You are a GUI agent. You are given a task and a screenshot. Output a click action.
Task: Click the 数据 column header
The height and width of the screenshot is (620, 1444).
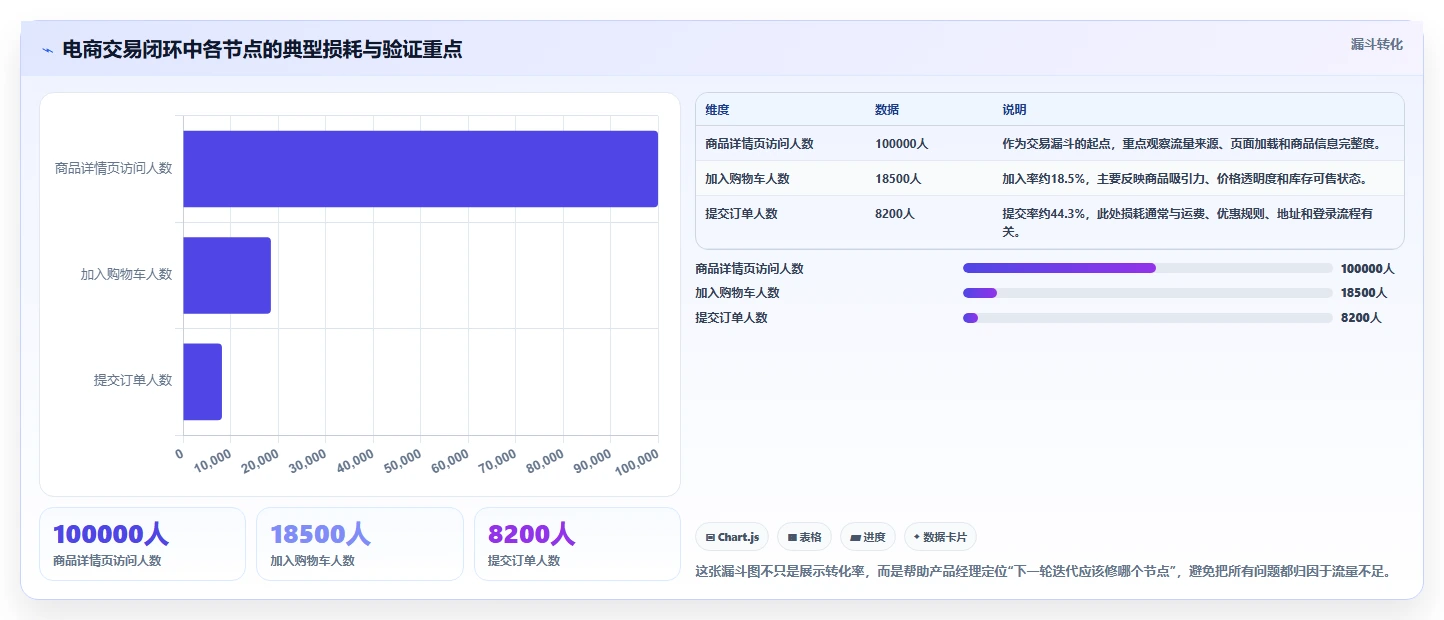887,110
